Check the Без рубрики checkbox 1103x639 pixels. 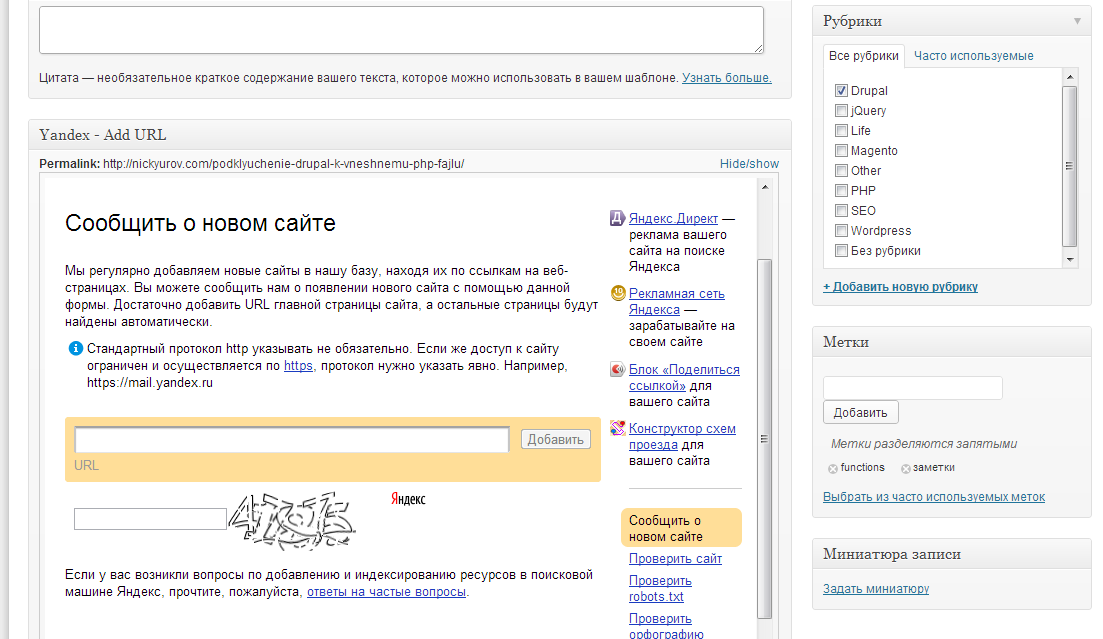(841, 251)
